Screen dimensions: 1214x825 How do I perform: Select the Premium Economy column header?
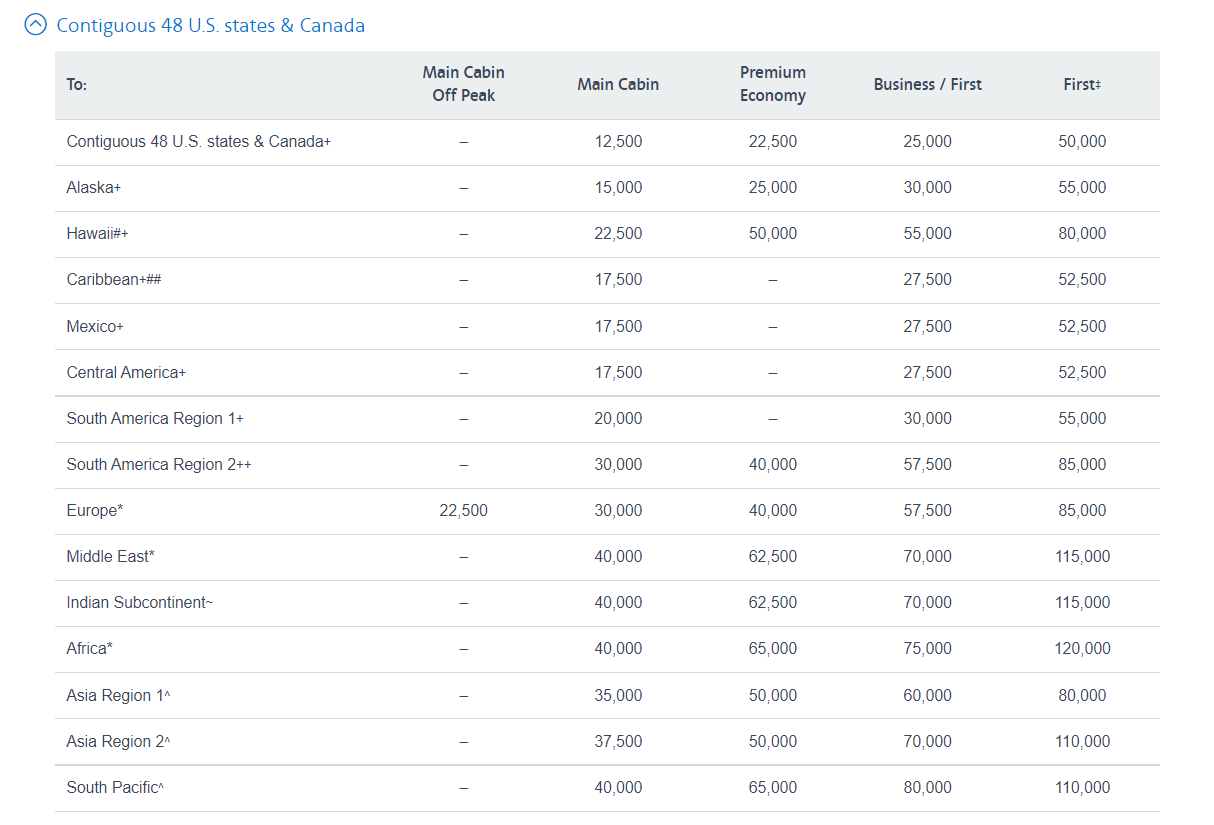772,83
